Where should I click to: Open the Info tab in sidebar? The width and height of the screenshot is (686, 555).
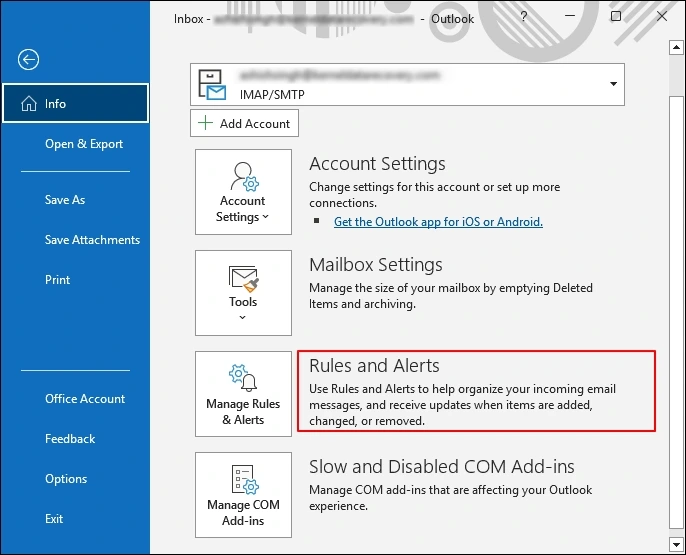[x=75, y=103]
